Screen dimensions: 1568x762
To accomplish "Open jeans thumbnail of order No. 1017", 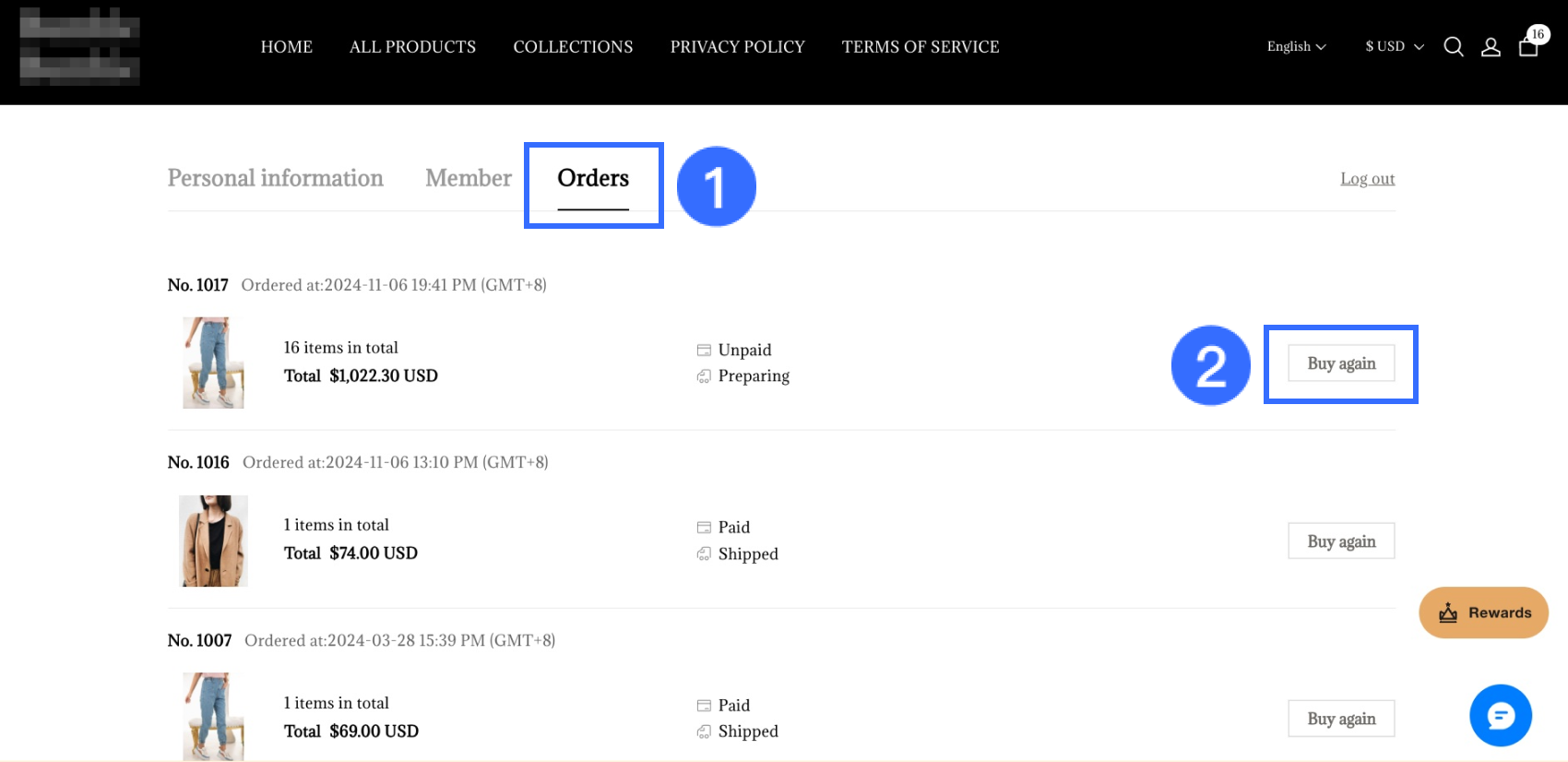I will point(213,363).
